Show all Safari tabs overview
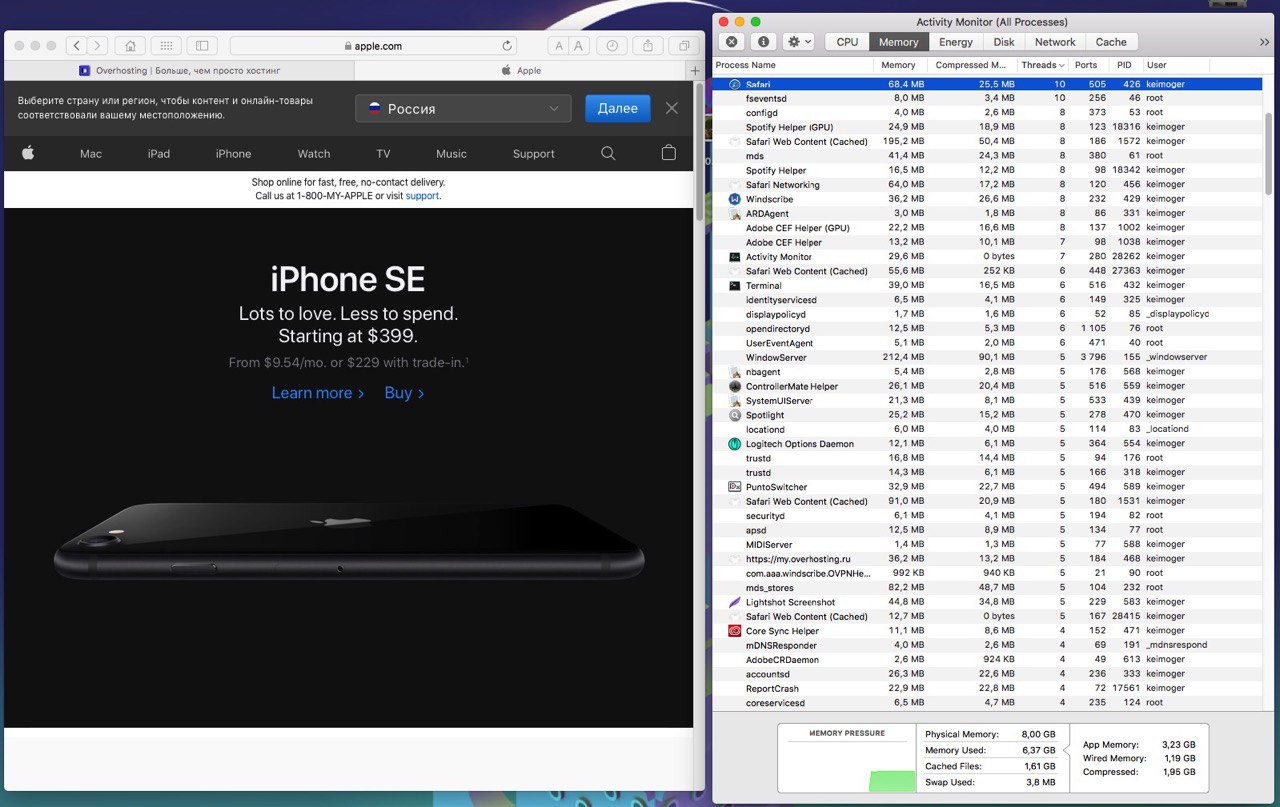 (x=684, y=45)
